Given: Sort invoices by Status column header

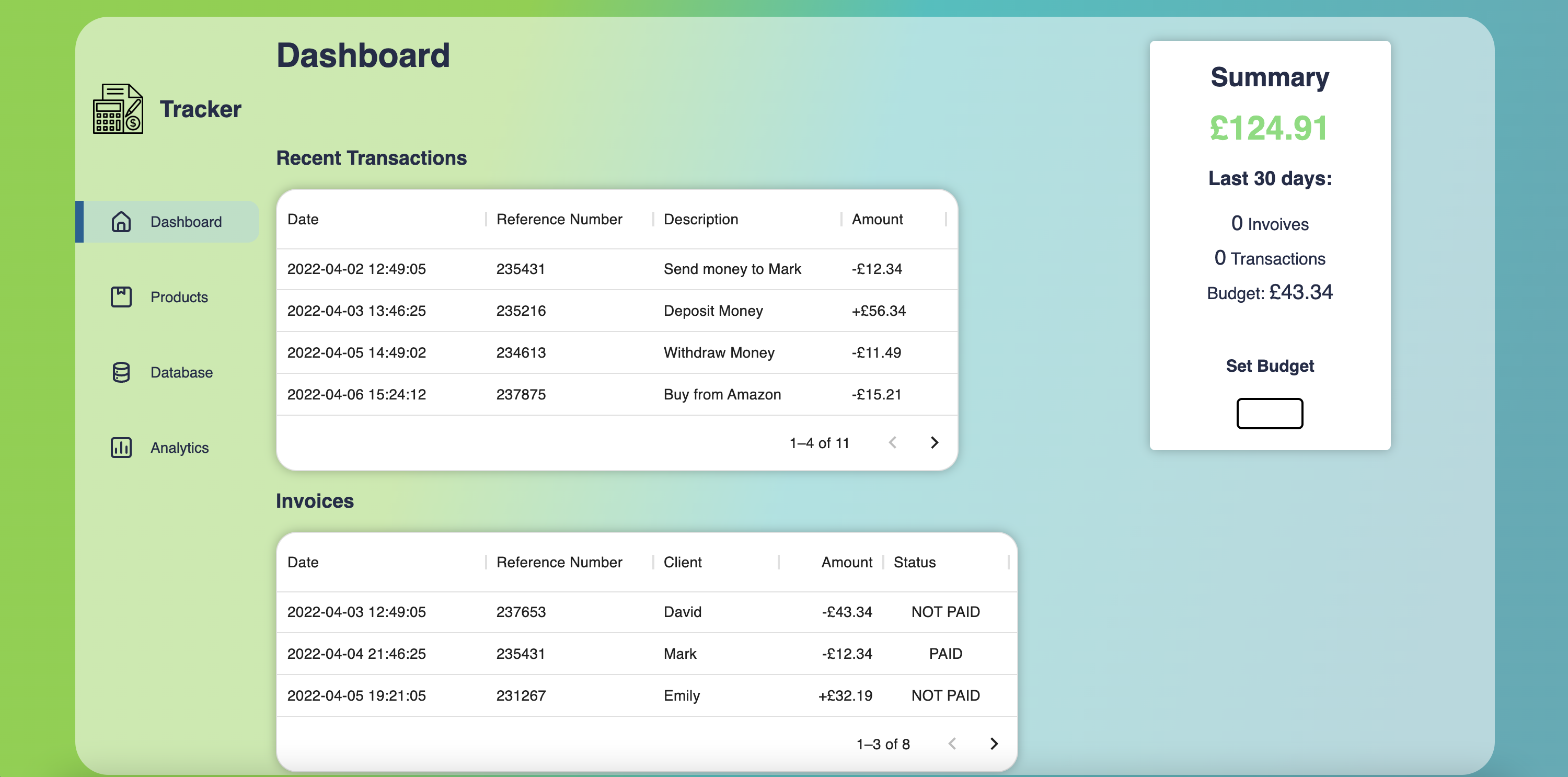Looking at the screenshot, I should coord(914,562).
